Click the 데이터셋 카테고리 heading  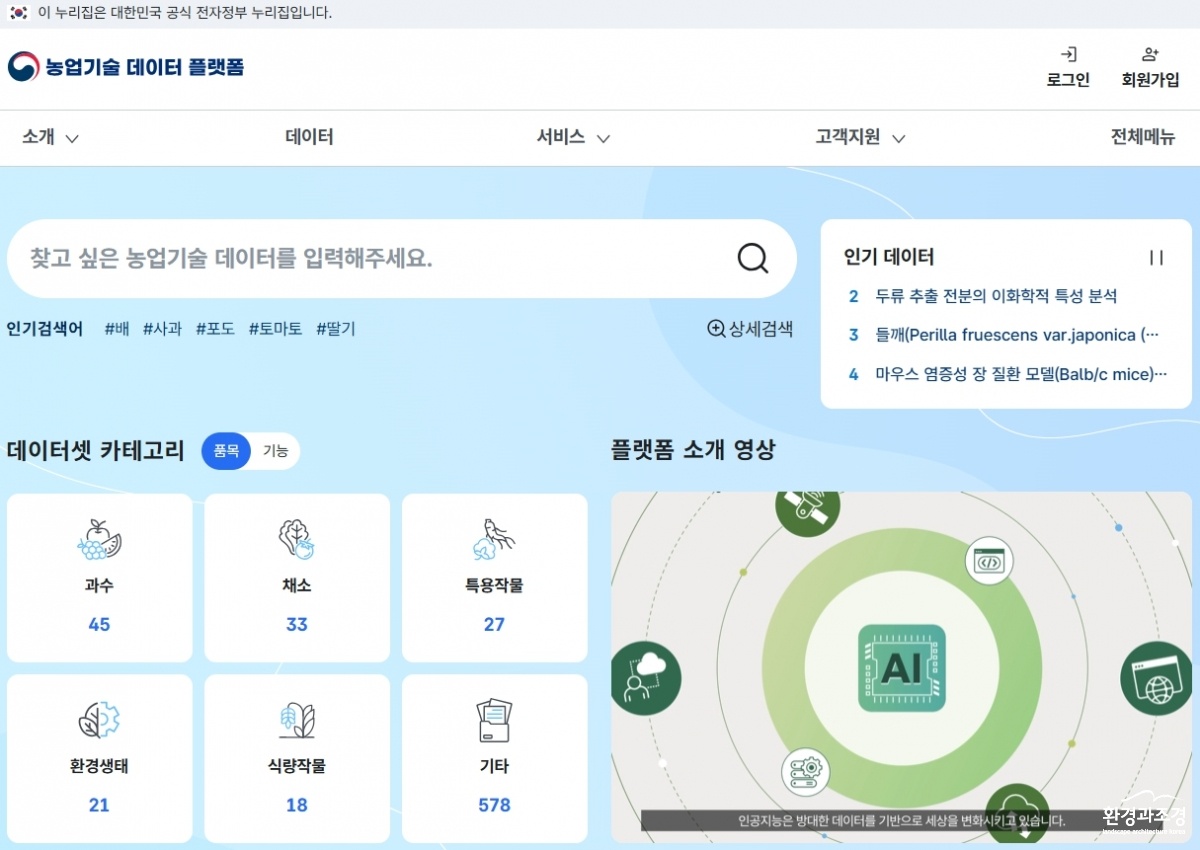[x=96, y=451]
